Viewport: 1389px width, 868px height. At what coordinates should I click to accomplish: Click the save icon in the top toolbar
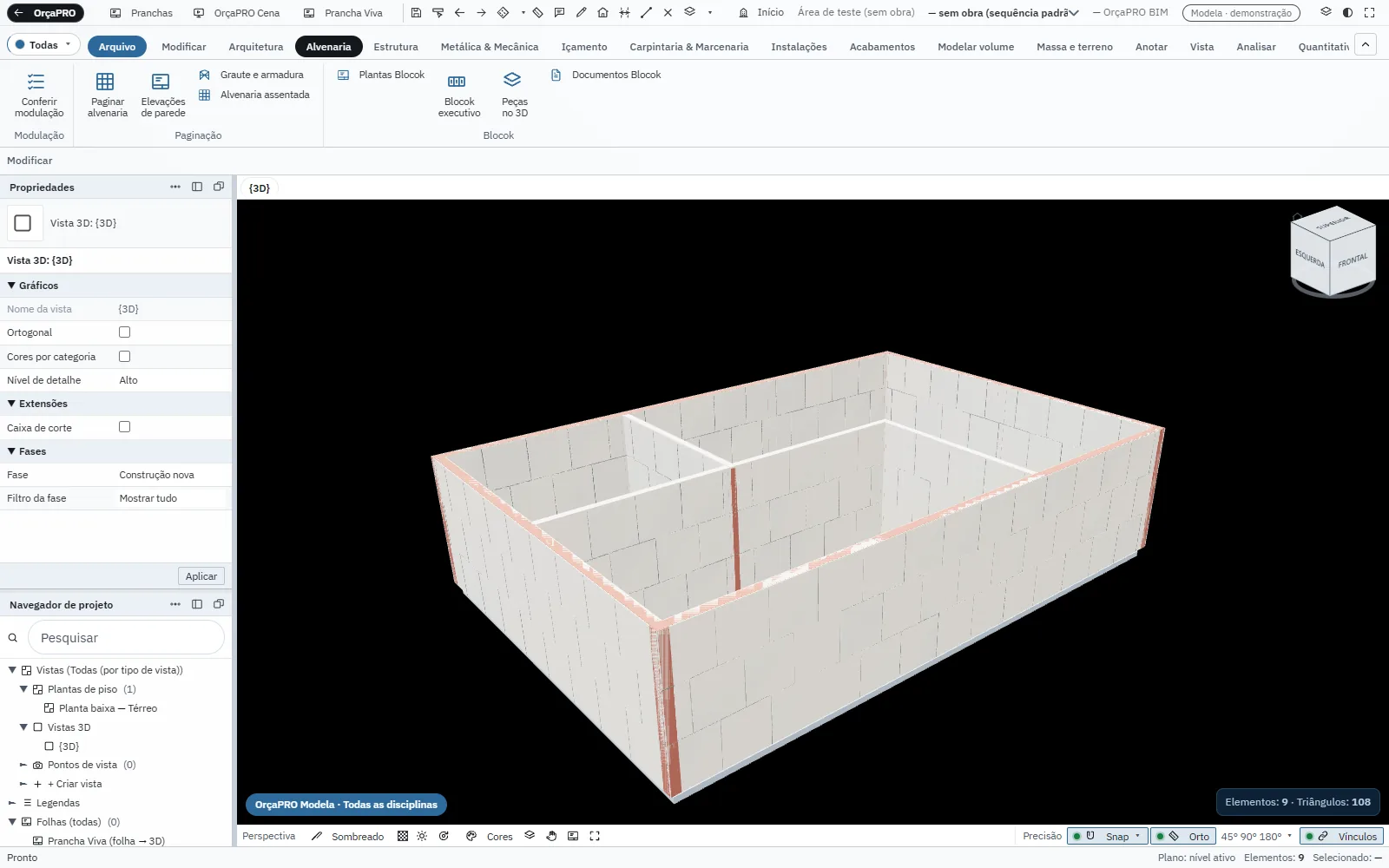pyautogui.click(x=416, y=13)
